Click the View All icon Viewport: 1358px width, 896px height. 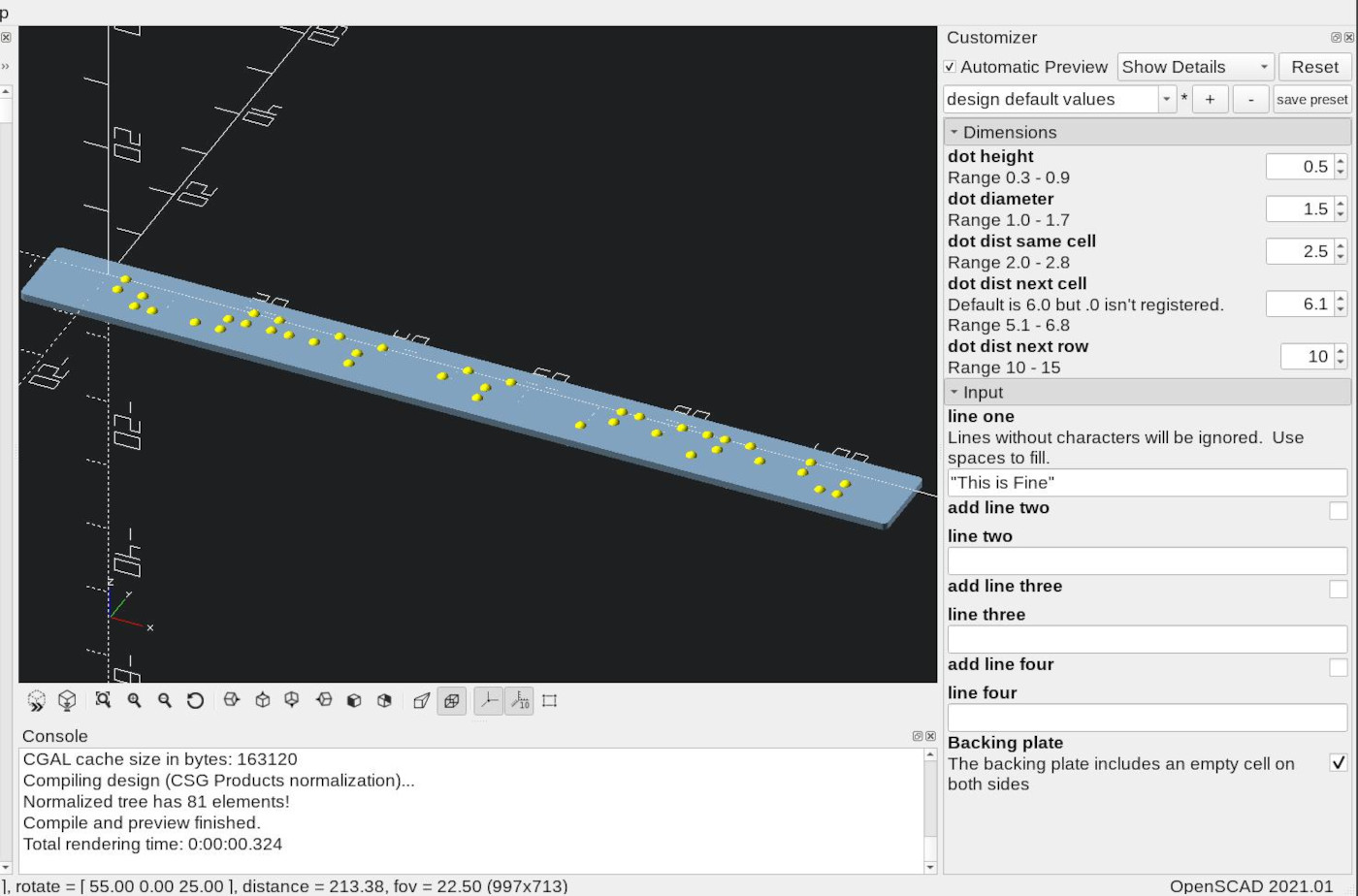(x=103, y=700)
